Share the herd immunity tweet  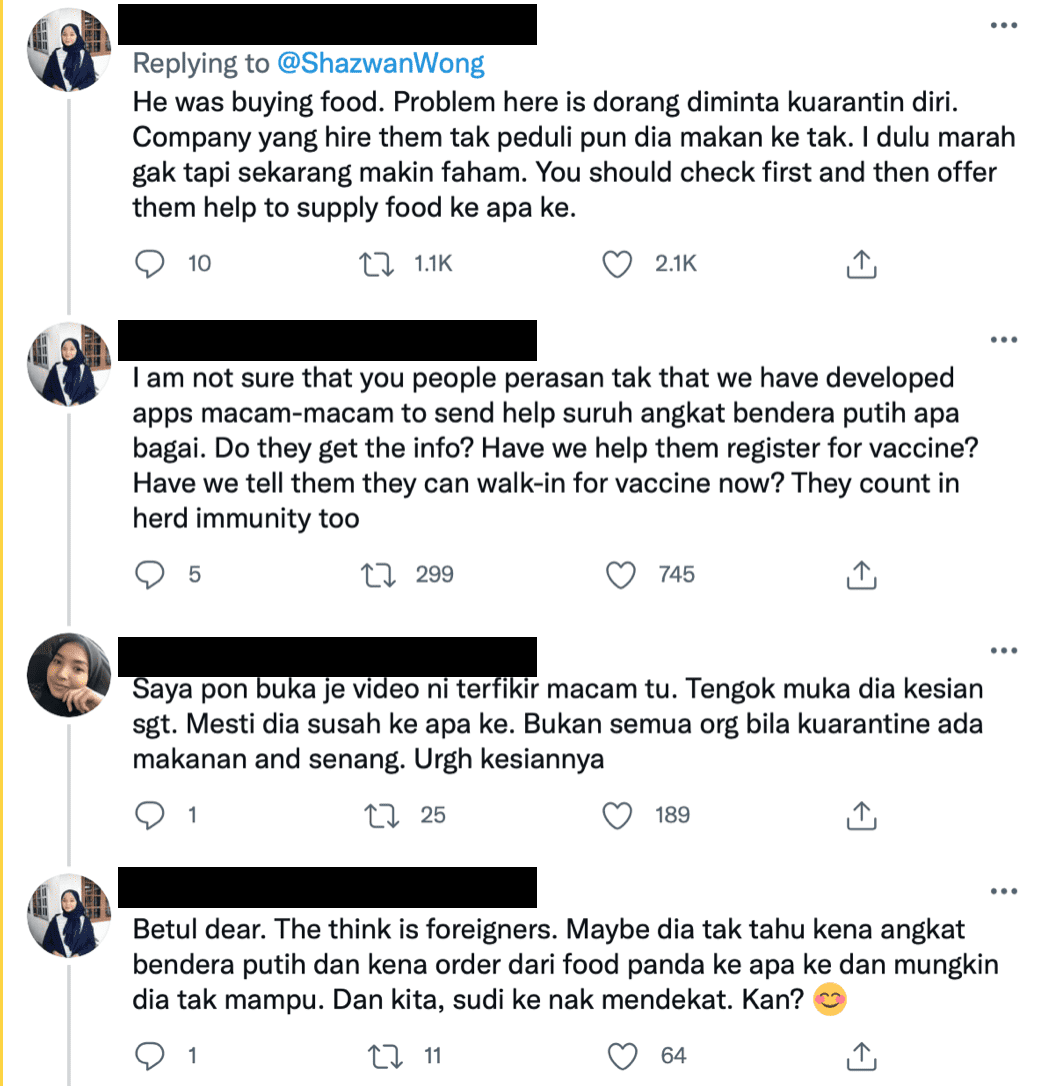(x=861, y=575)
